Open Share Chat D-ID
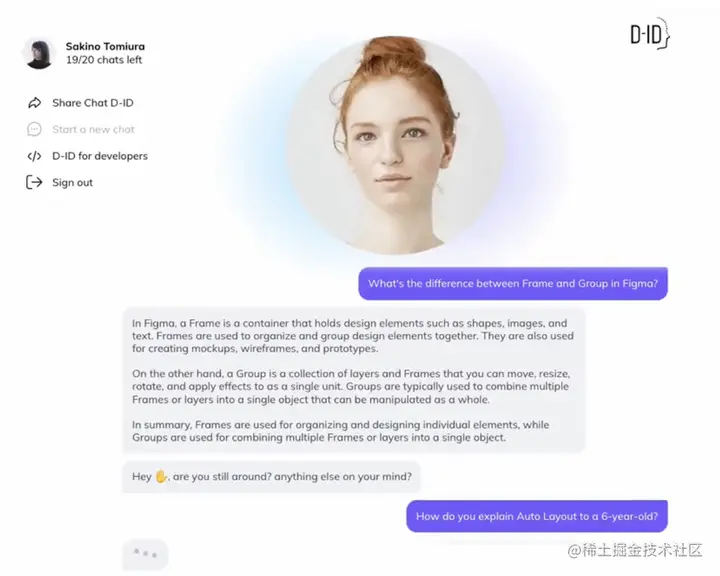Image resolution: width=720 pixels, height=576 pixels. [x=93, y=103]
